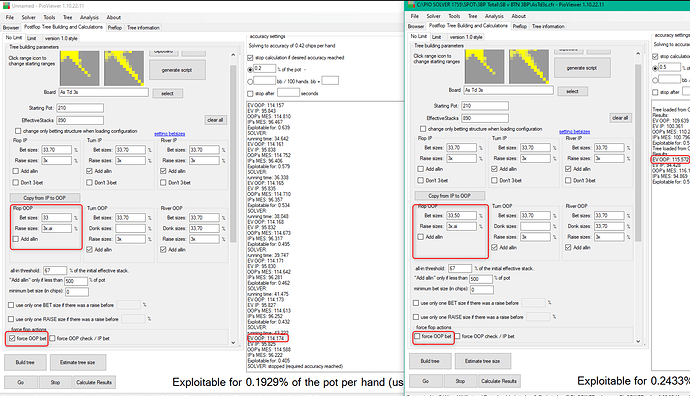Click tree parameters scrollbar thumb in Unnamed window
The height and width of the screenshot is (396, 690).
233,154
